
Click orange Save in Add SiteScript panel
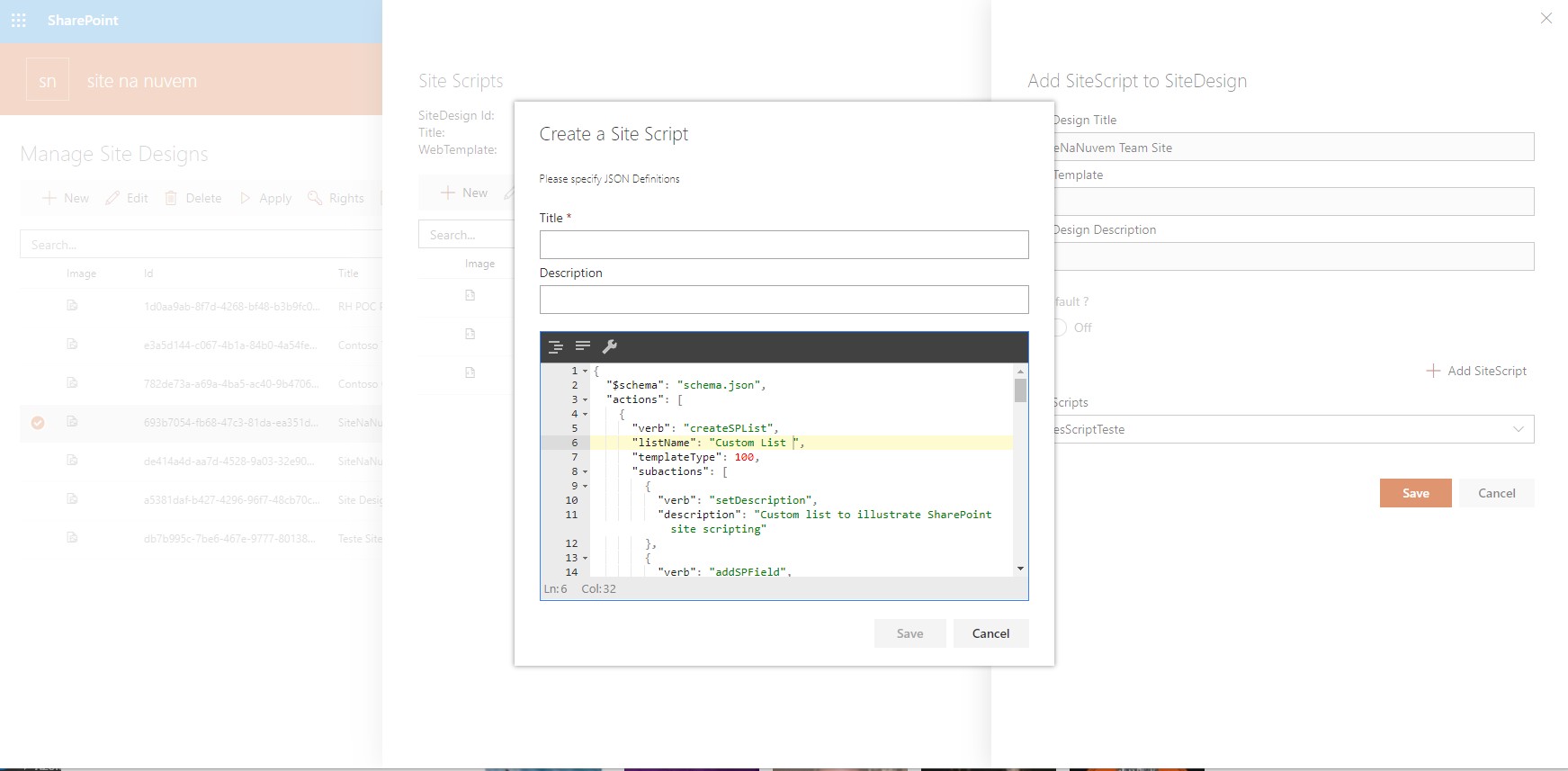click(1416, 493)
